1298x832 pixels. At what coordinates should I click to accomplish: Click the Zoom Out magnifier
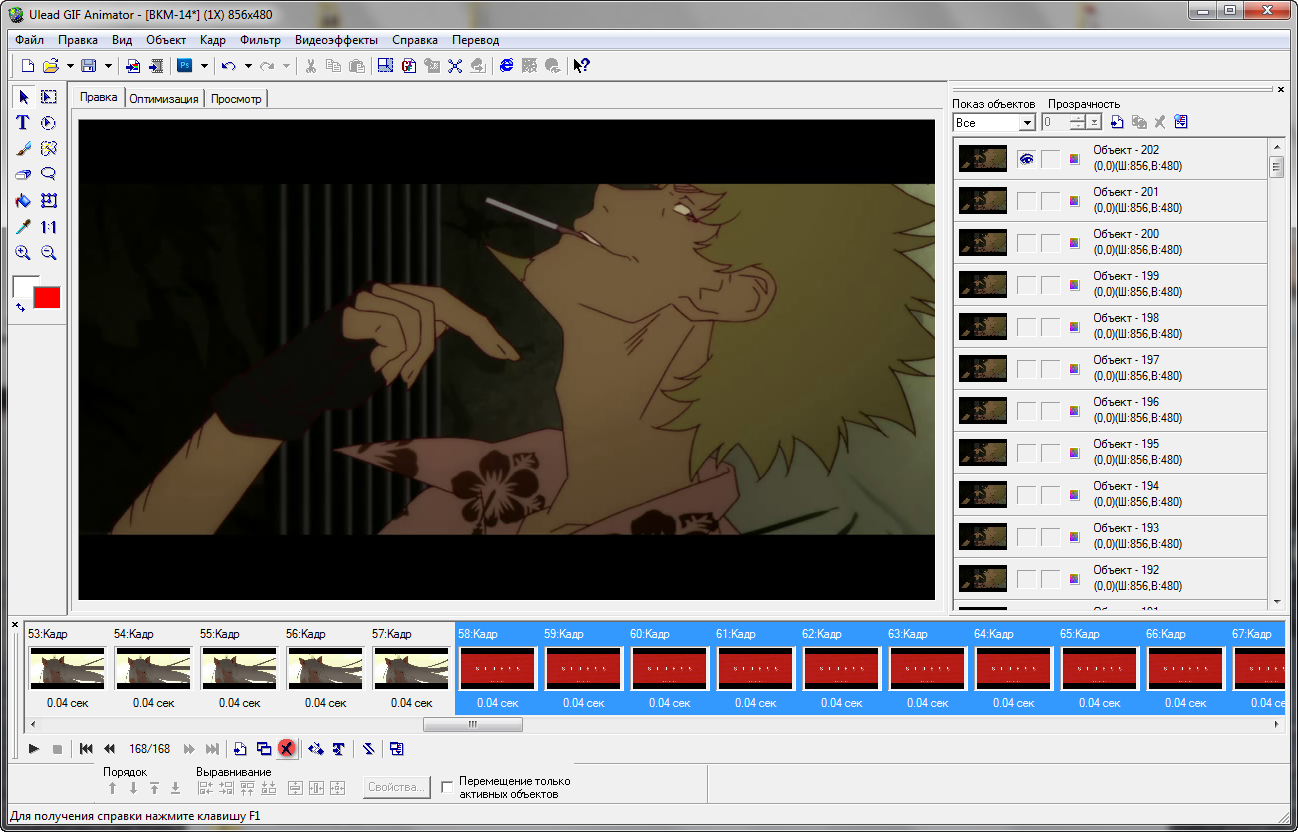tap(48, 253)
